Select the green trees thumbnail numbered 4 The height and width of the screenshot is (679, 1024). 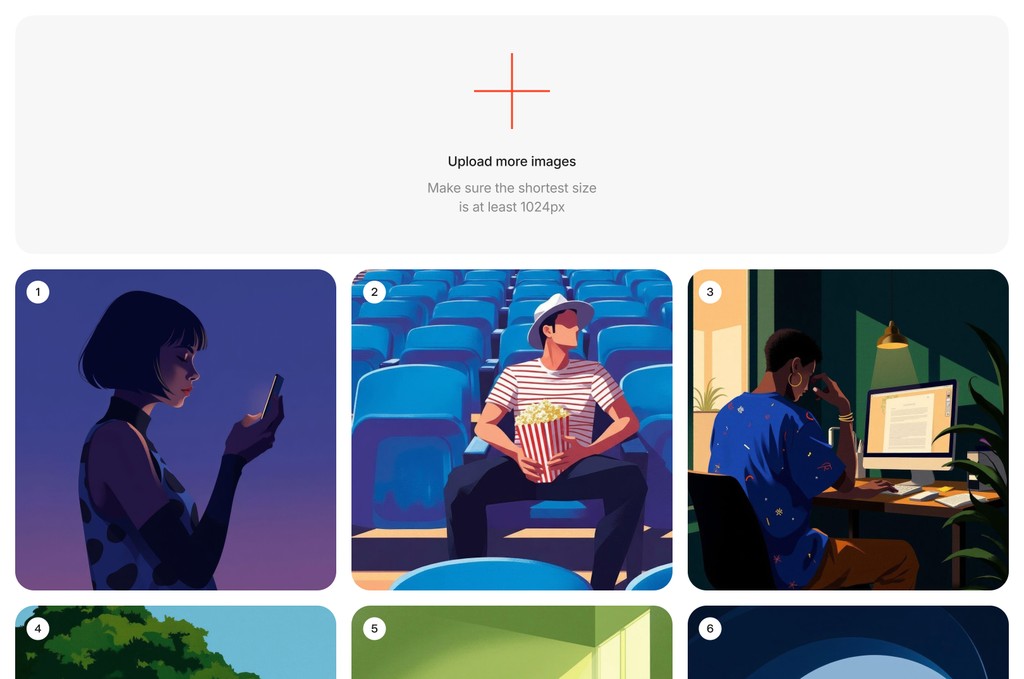176,642
